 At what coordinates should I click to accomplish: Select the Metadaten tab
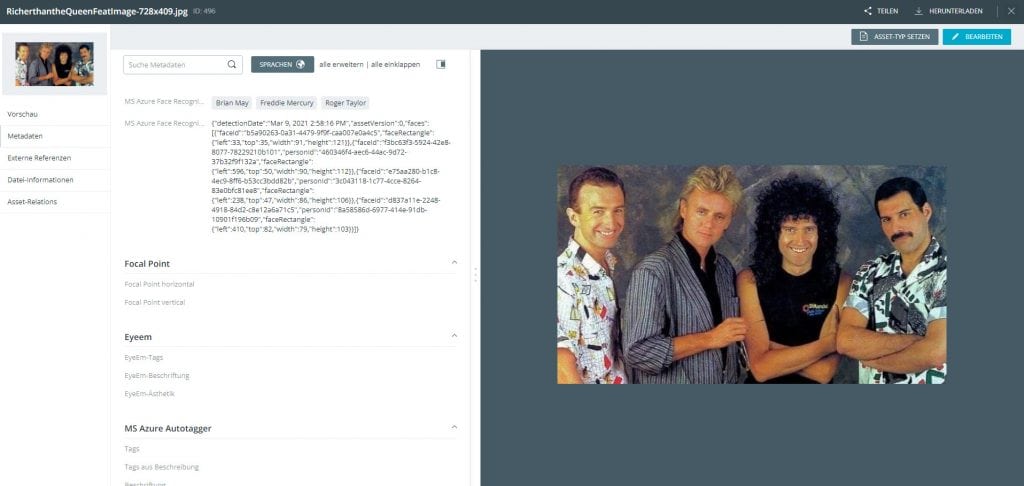coord(25,136)
